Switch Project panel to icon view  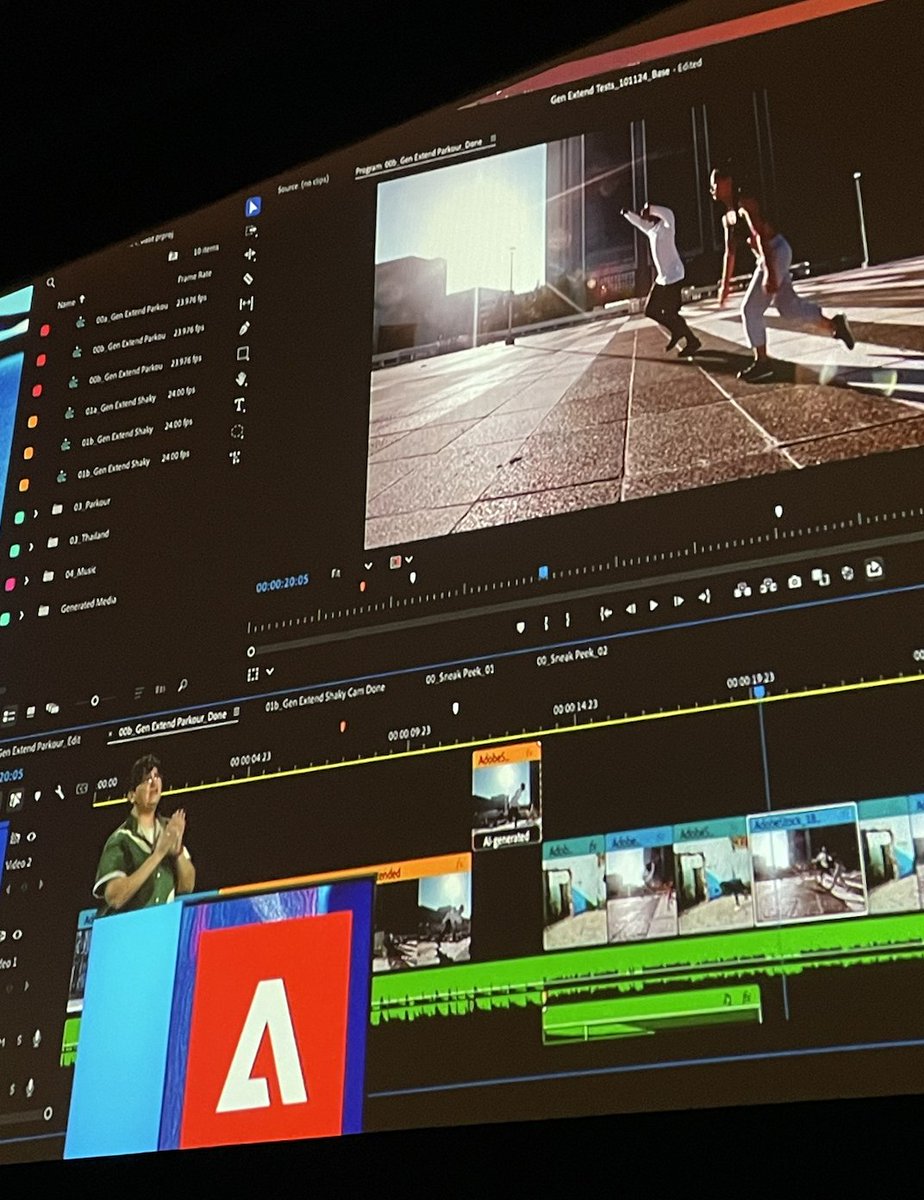(31, 711)
